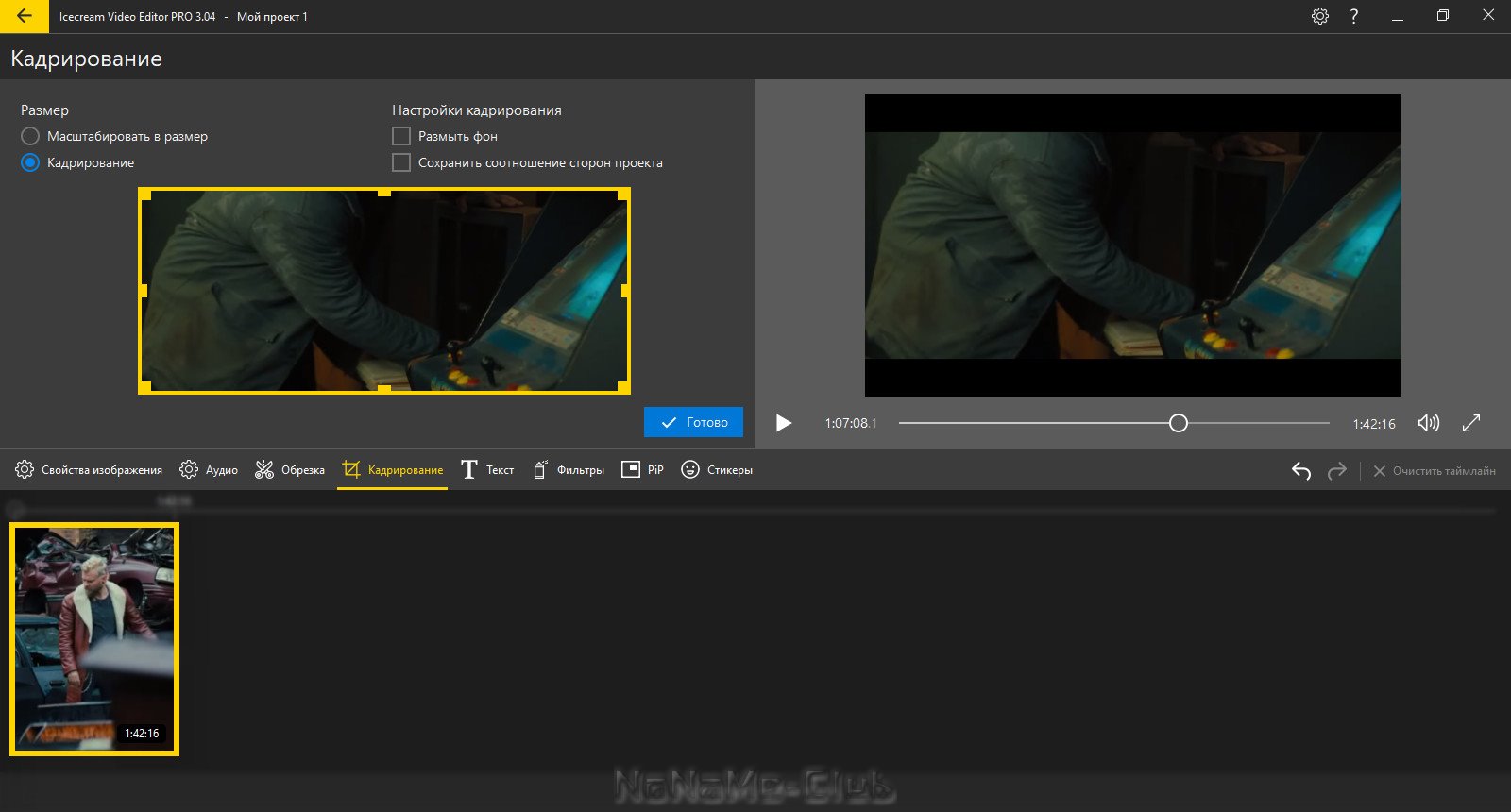Viewport: 1511px width, 812px height.
Task: Open help with the question mark icon
Action: click(x=1354, y=16)
